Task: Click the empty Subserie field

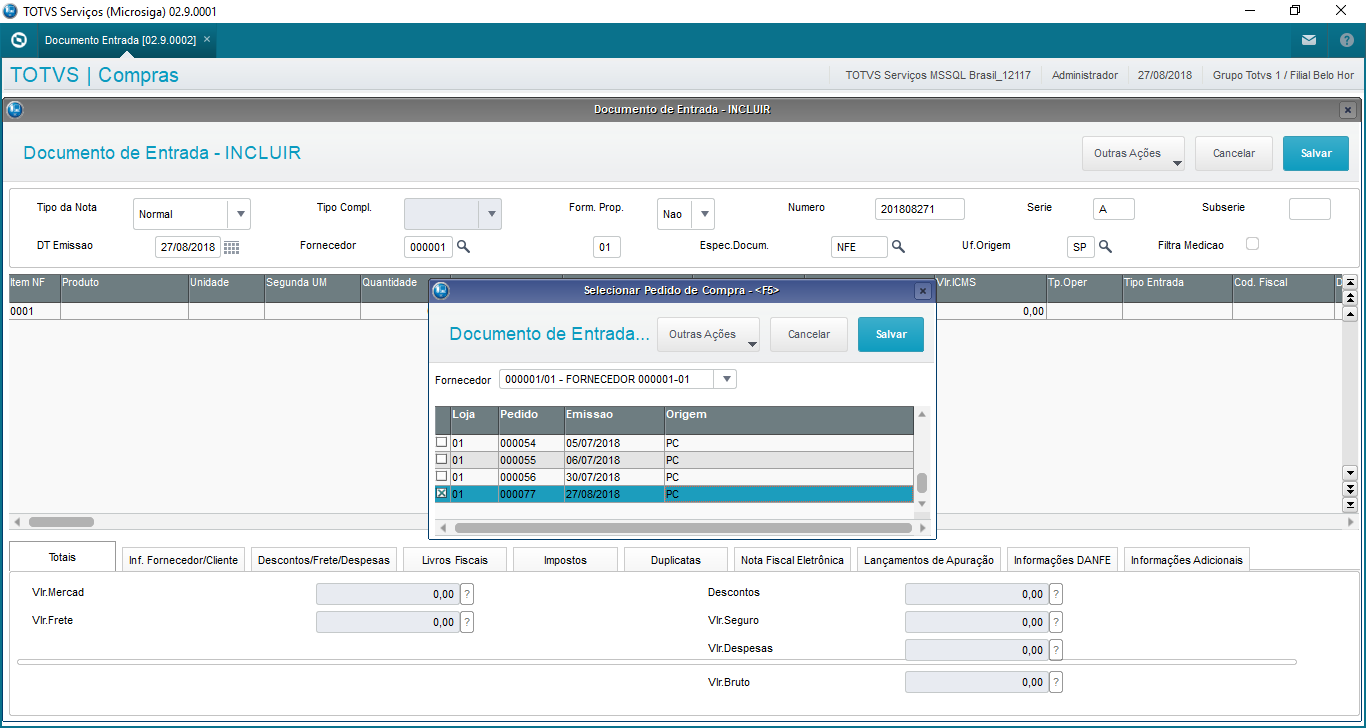Action: click(1310, 209)
